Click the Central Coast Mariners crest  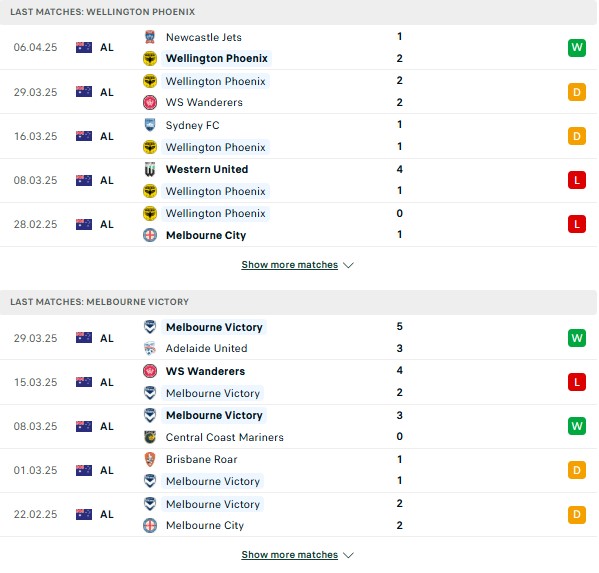[x=150, y=437]
